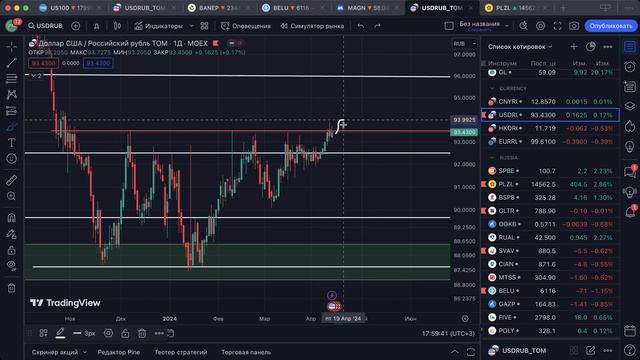Toggle the red flag on PLZL row
640x360 pixels.
484,184
